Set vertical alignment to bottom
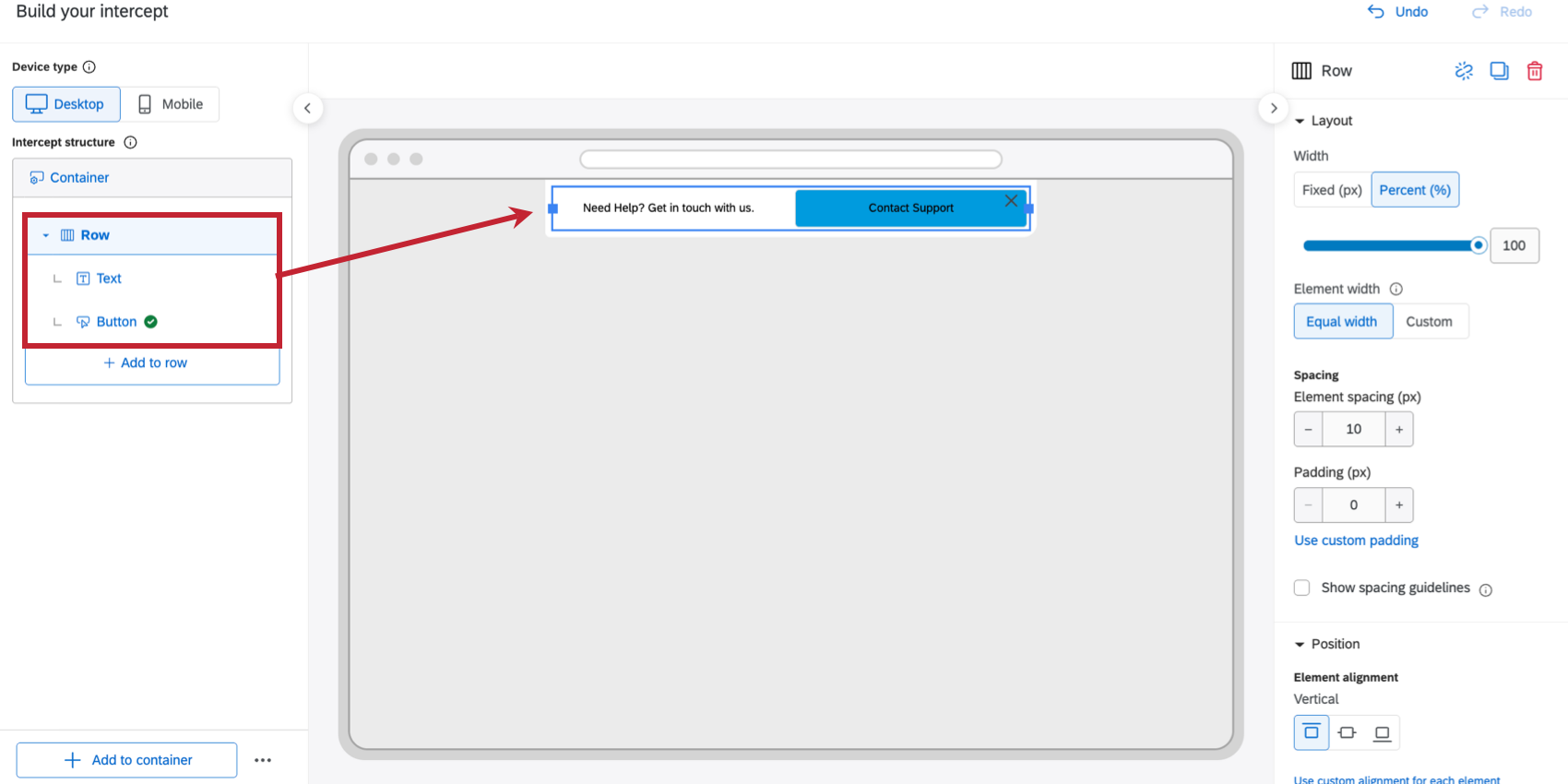Screen dimensions: 1568x784 1382,732
